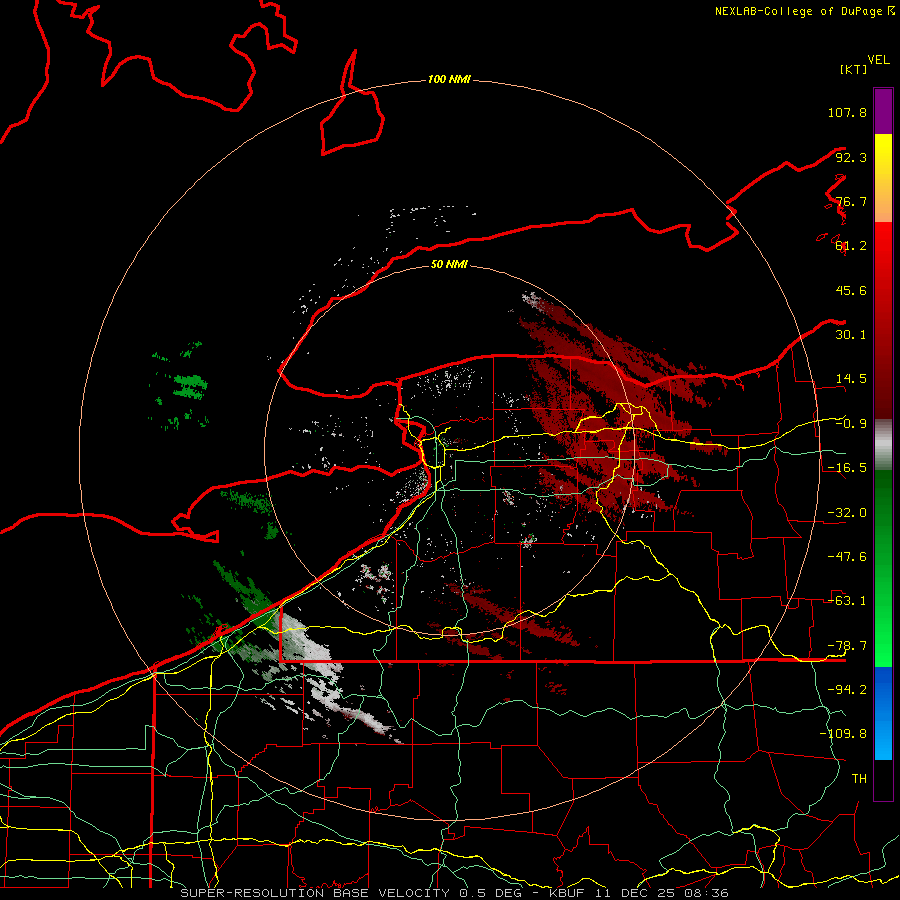
Task: Click the 45.6 velocity scale value
Action: (x=851, y=290)
